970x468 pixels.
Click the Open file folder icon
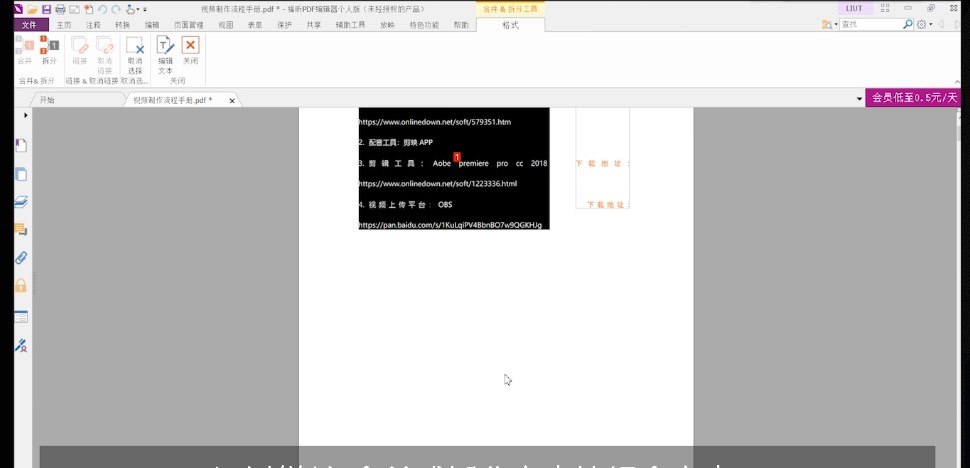pyautogui.click(x=32, y=9)
